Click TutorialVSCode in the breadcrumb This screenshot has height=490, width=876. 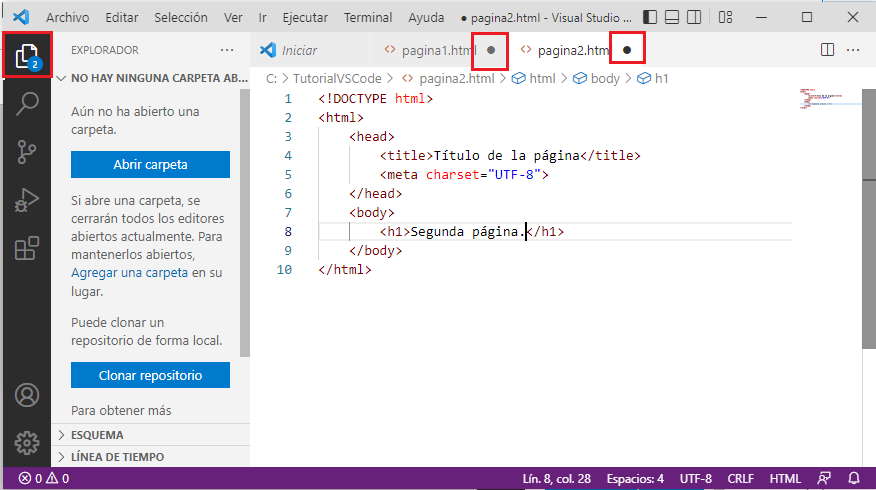pyautogui.click(x=337, y=79)
